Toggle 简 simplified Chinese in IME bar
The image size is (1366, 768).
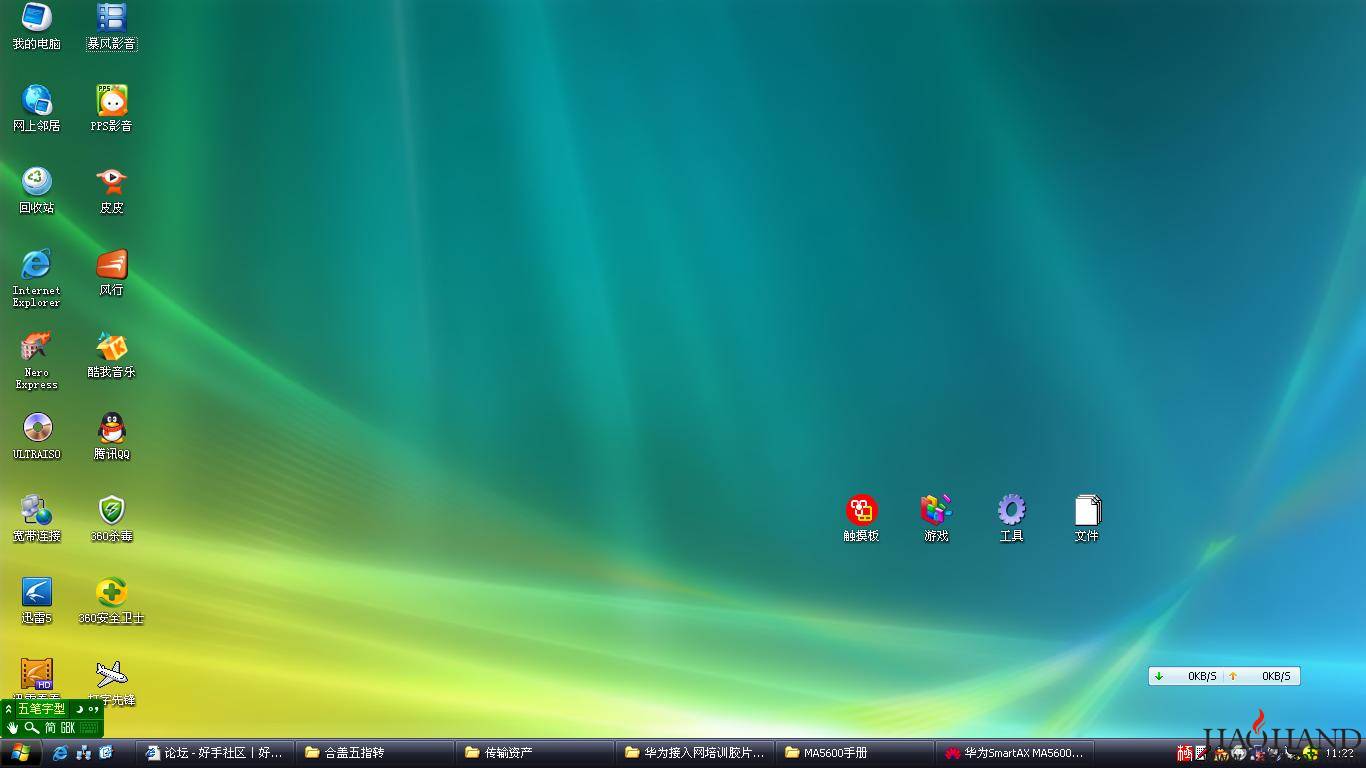click(50, 728)
